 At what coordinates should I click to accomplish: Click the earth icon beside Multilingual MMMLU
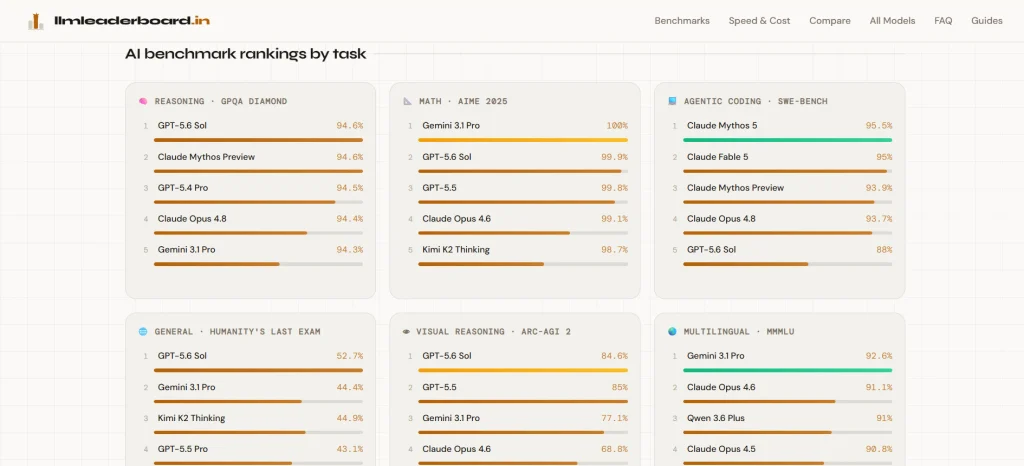(672, 332)
